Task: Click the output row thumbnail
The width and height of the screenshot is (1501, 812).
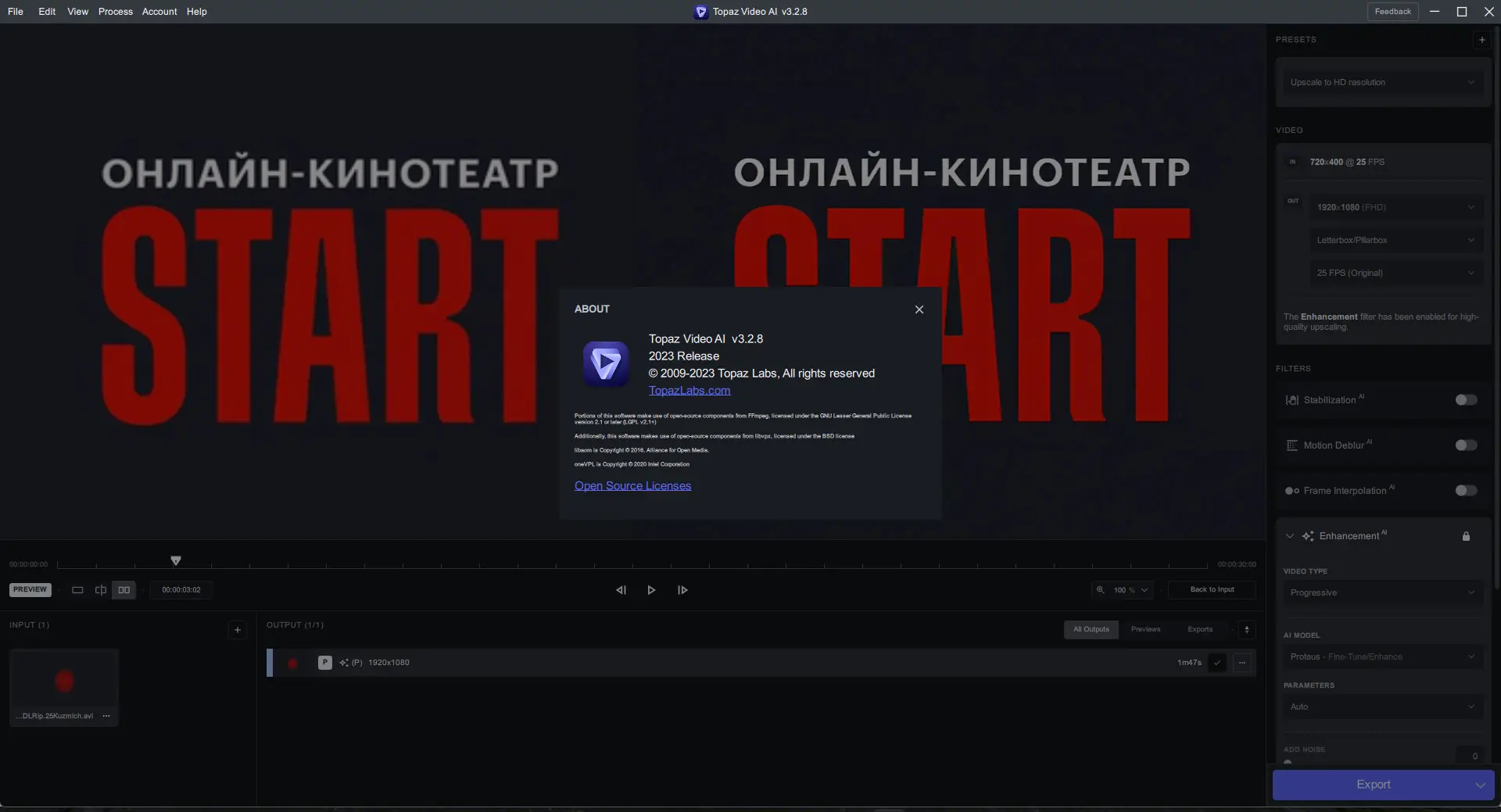Action: (292, 664)
